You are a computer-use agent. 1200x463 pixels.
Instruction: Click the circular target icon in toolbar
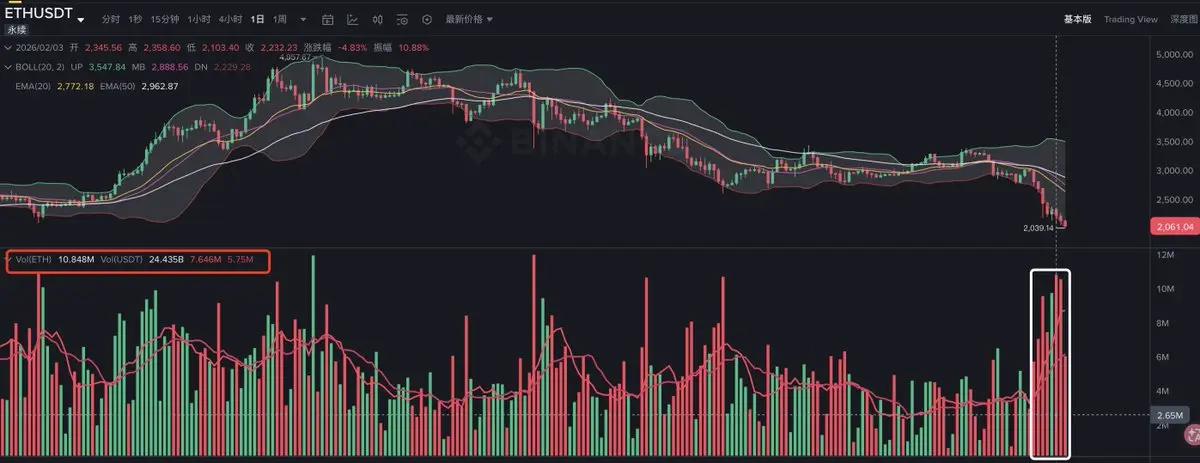pyautogui.click(x=427, y=20)
